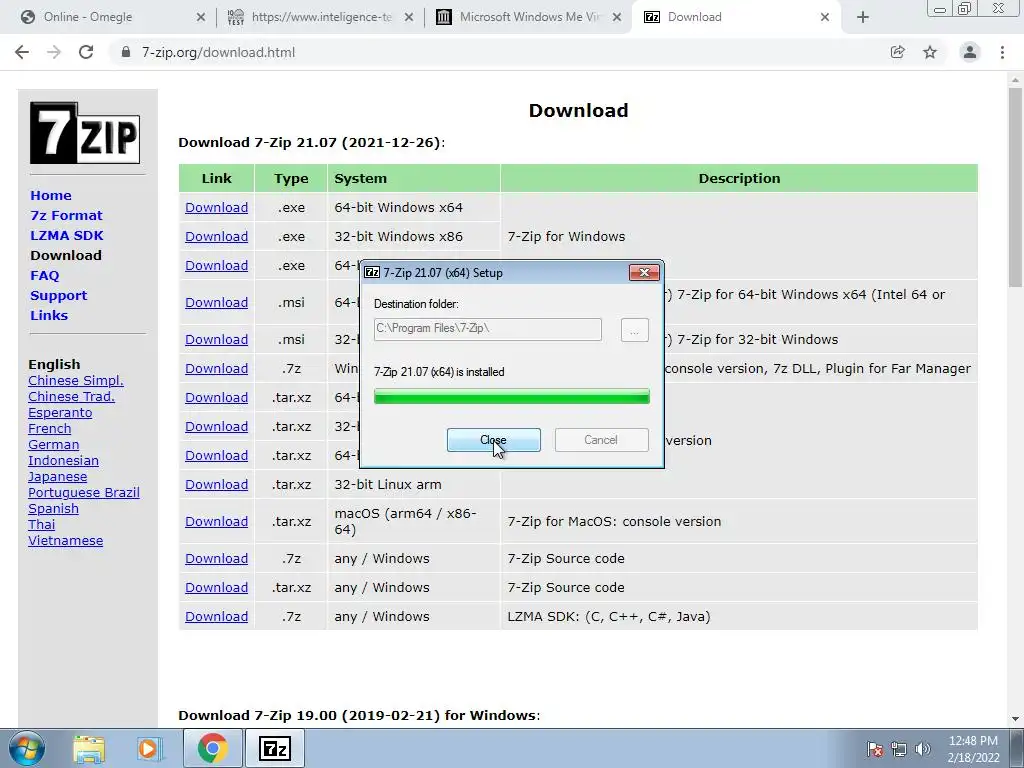Switch the language to Indonesian
Screen dimensions: 1024x768
[x=63, y=460]
